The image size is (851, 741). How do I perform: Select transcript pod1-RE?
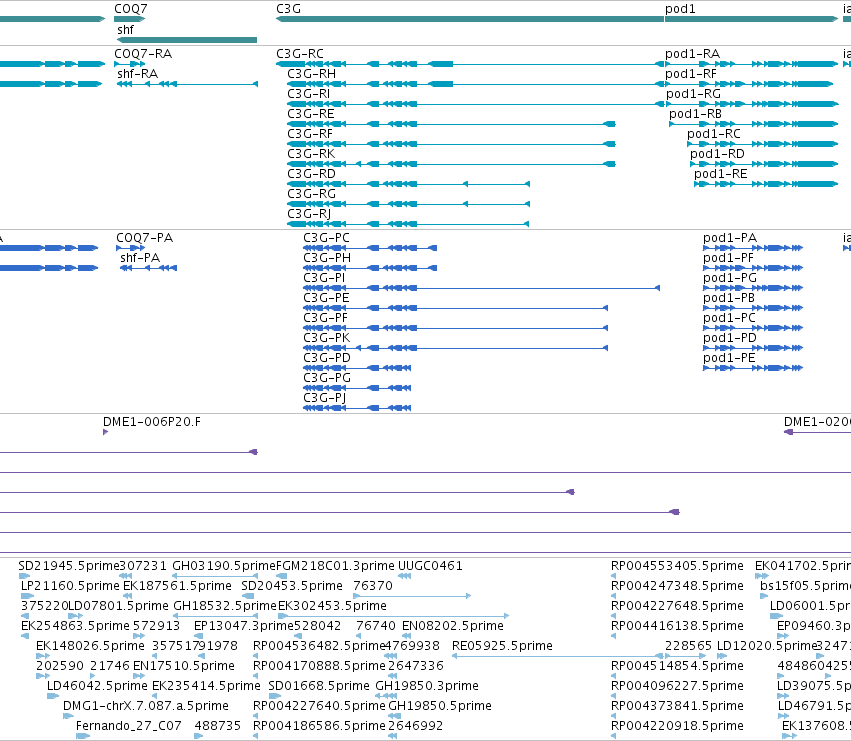721,174
